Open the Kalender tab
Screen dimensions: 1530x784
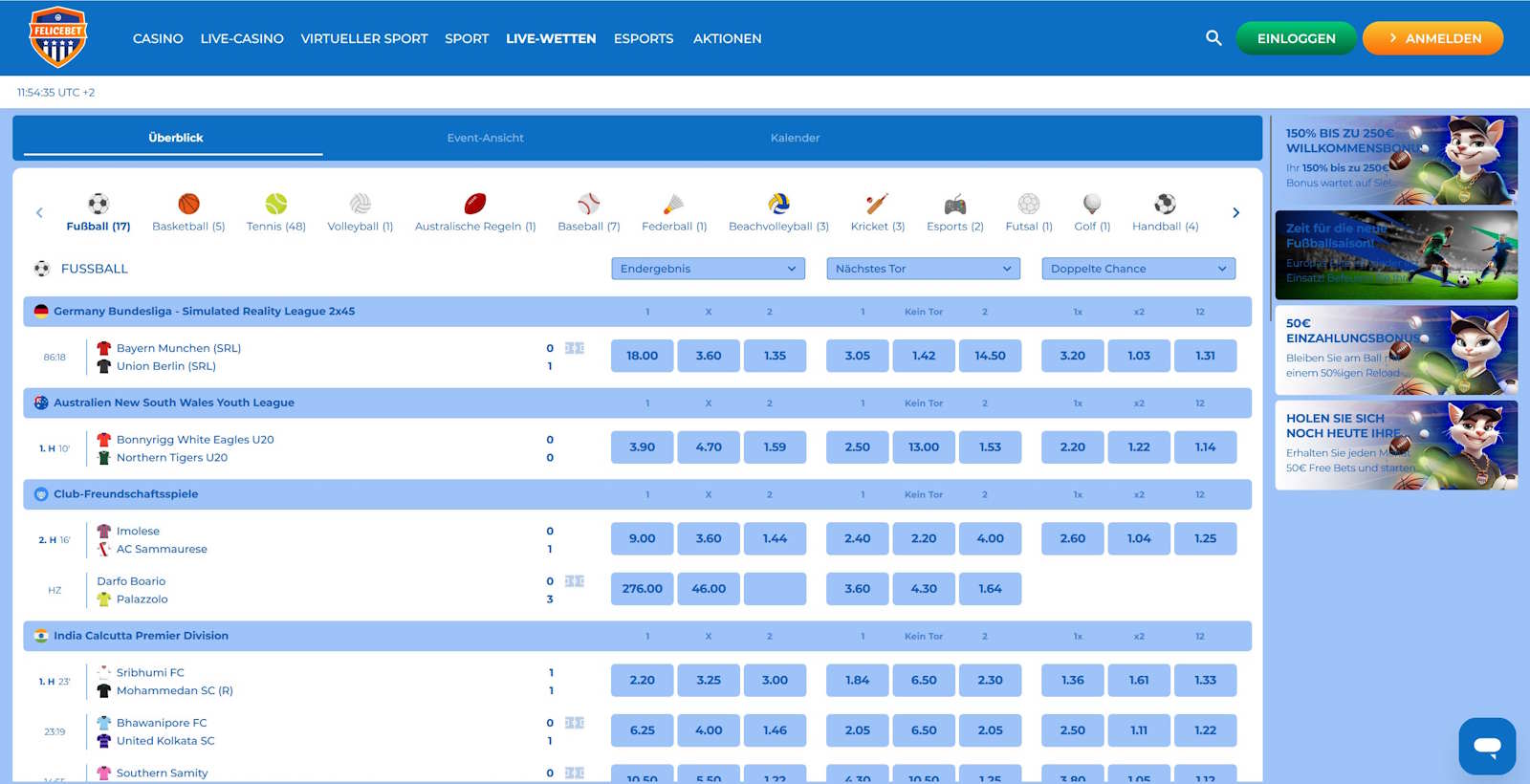[795, 138]
